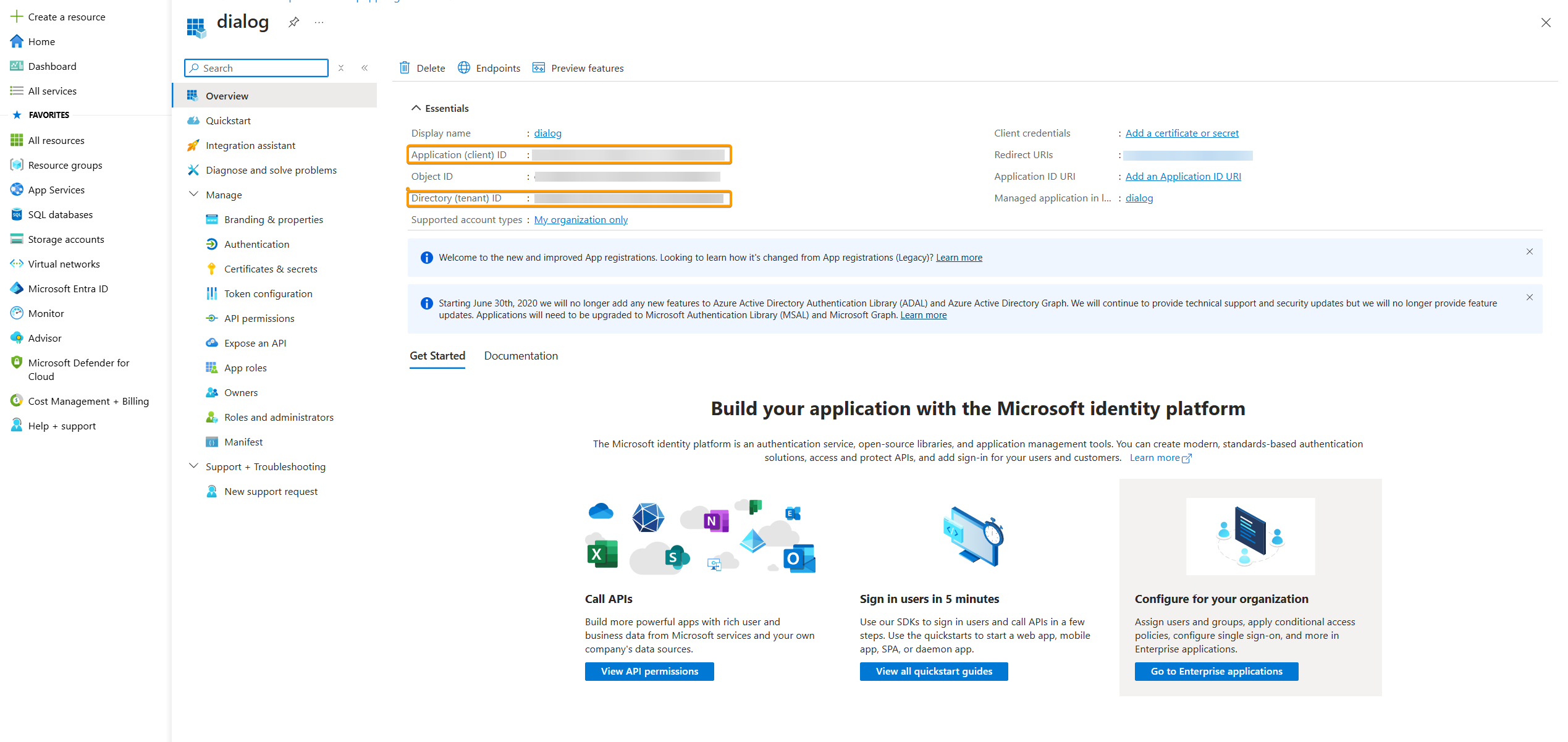The image size is (1568, 742).
Task: Open Endpoints from the toolbar
Action: click(x=489, y=68)
